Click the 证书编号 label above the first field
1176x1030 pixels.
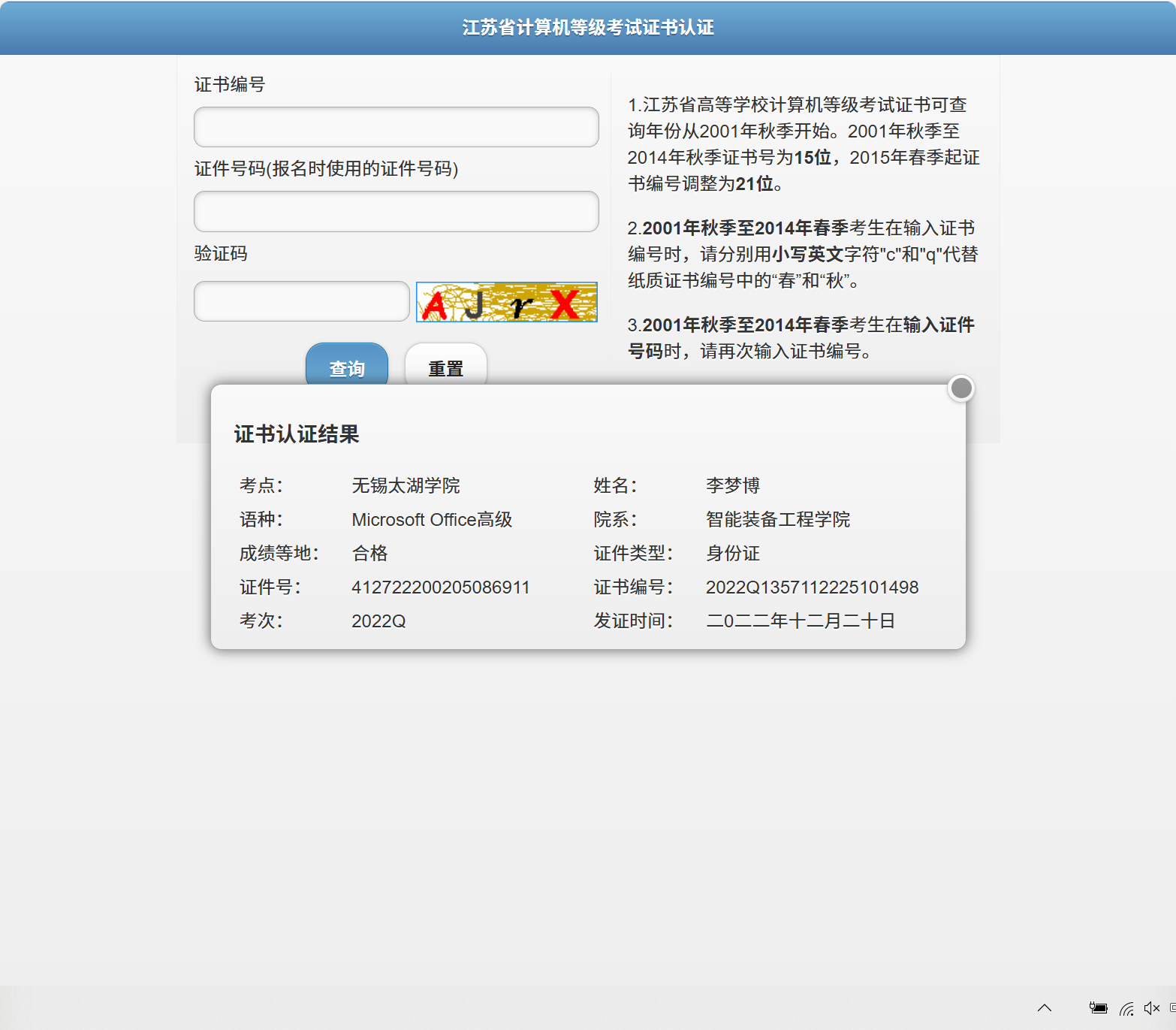click(x=230, y=84)
